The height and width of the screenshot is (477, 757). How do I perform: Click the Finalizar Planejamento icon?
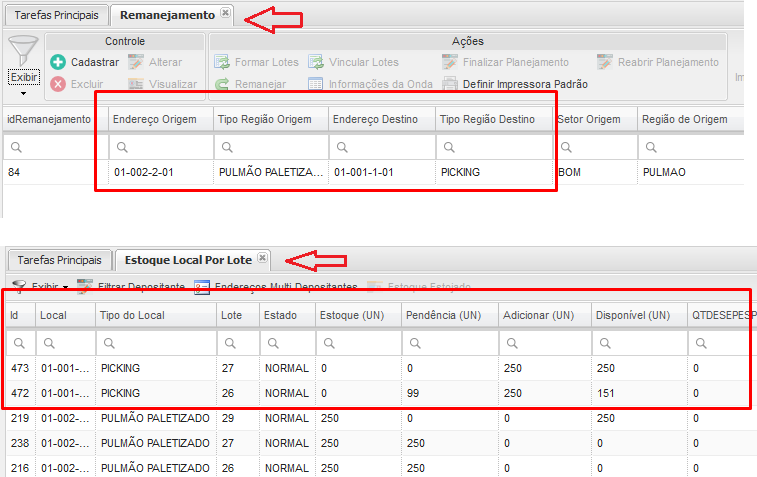(449, 62)
